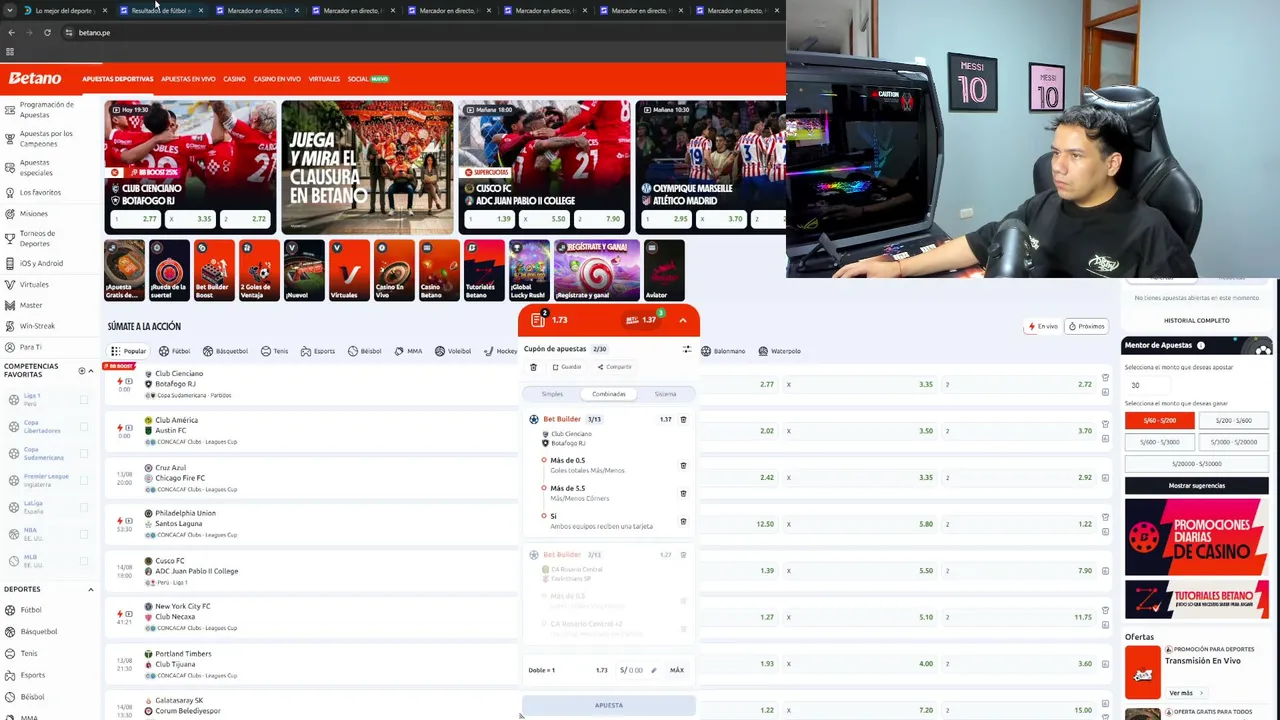Screen dimensions: 1280x720
Task: Open the Win-Streak sidebar item
Action: tap(37, 326)
